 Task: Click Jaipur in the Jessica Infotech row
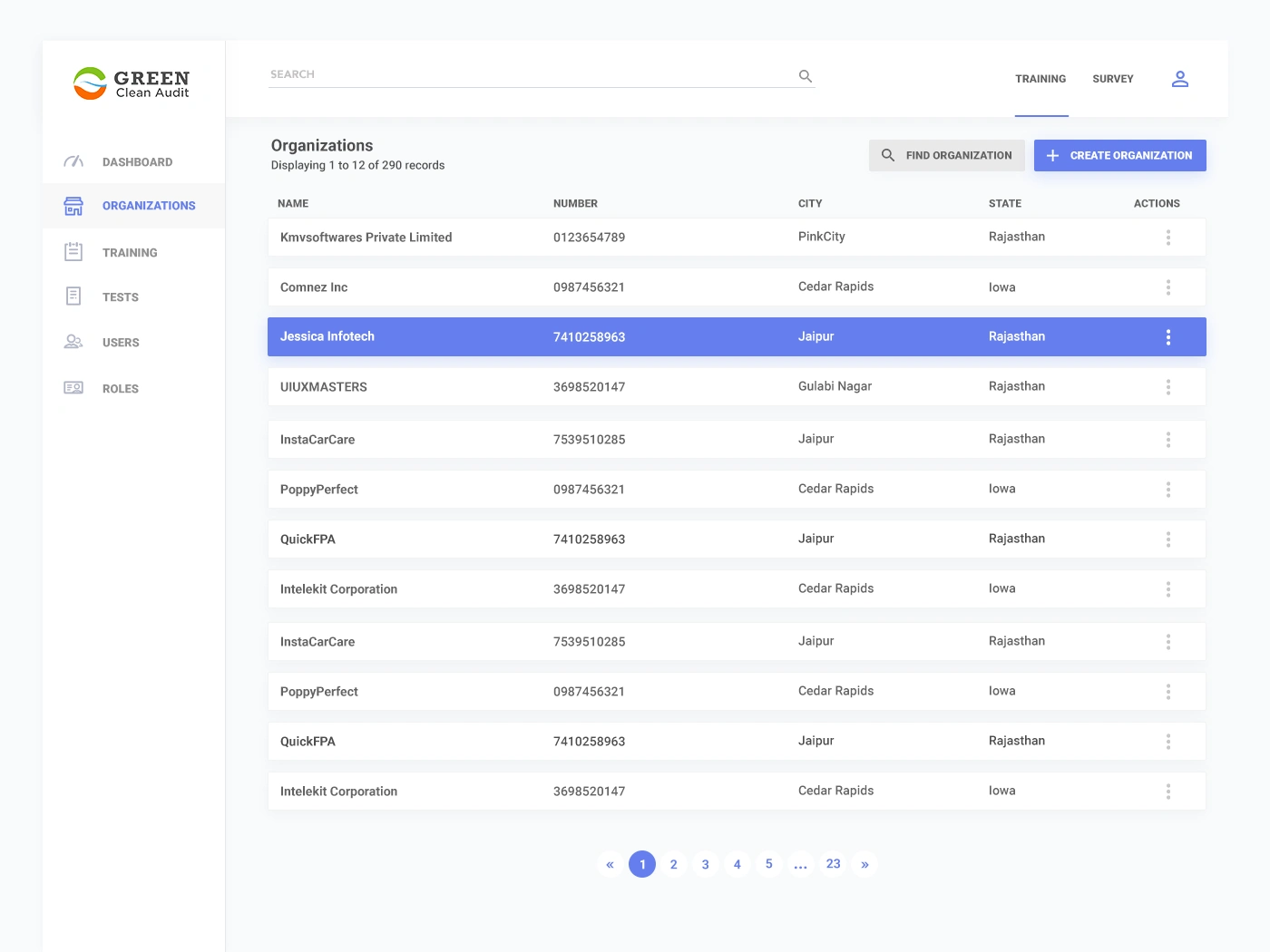coord(816,336)
